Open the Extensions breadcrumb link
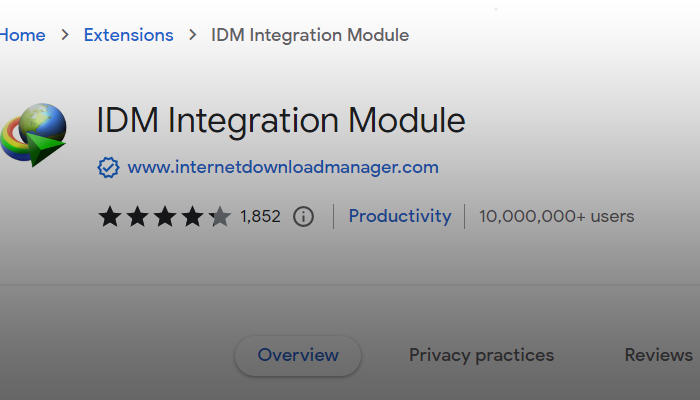 (129, 35)
